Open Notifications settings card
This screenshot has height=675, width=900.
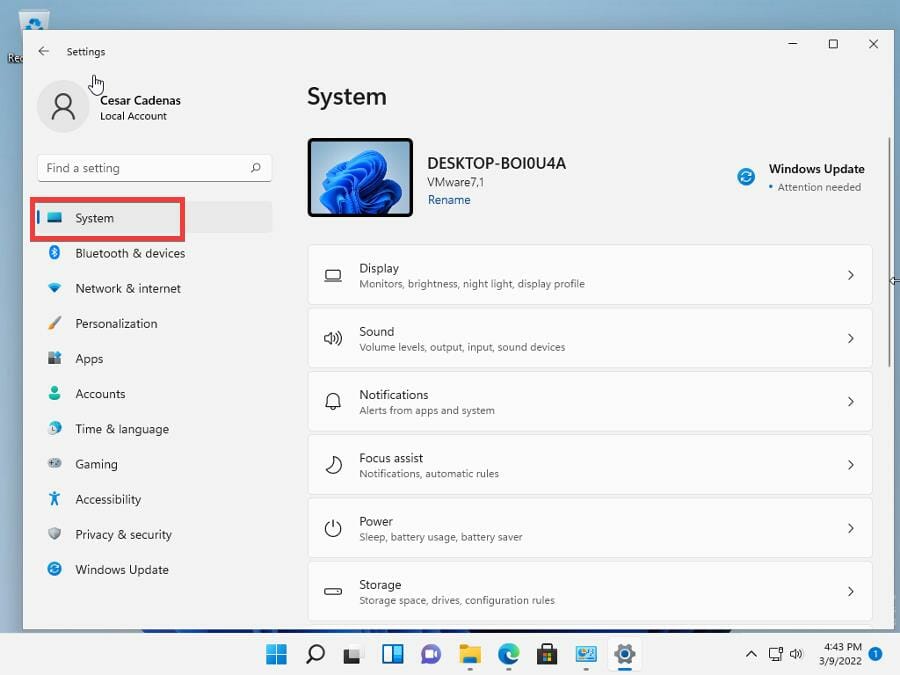(x=590, y=401)
